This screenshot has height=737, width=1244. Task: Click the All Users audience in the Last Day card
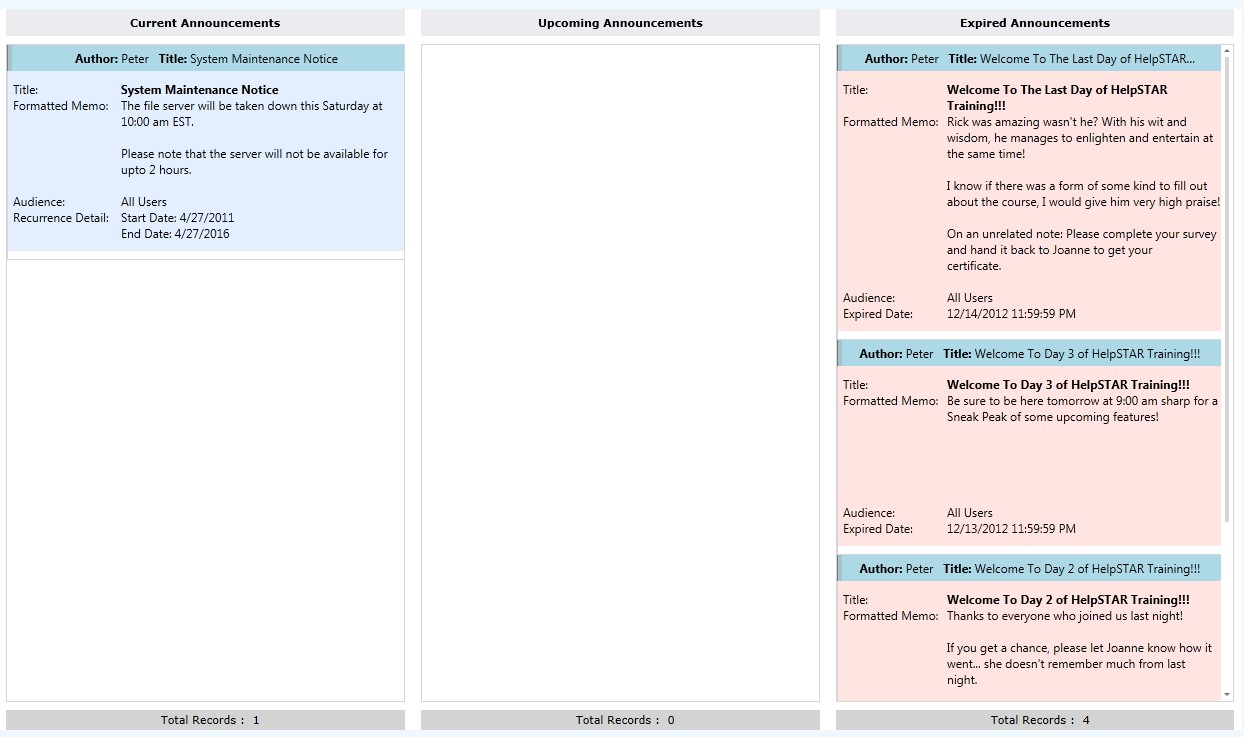point(970,298)
